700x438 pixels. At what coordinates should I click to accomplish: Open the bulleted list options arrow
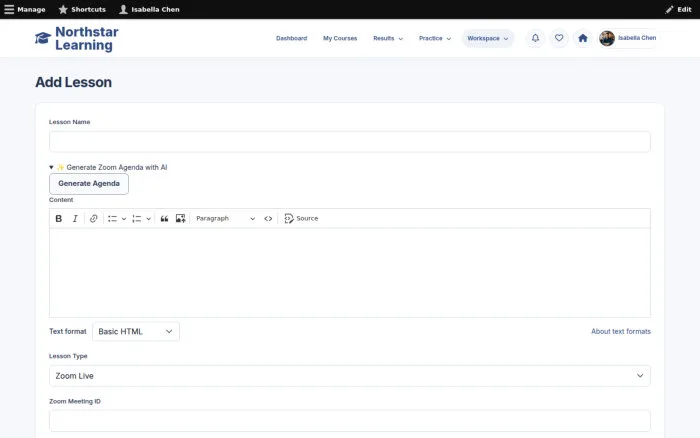(x=124, y=218)
